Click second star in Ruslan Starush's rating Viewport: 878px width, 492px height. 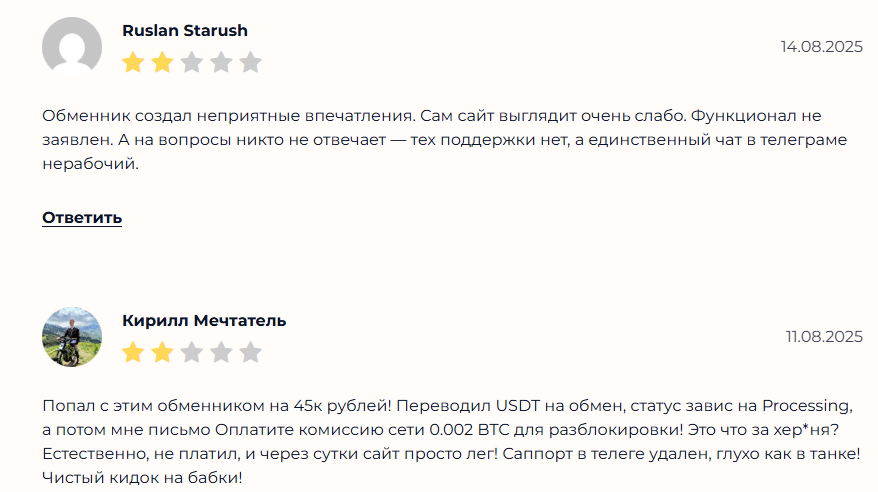(162, 64)
